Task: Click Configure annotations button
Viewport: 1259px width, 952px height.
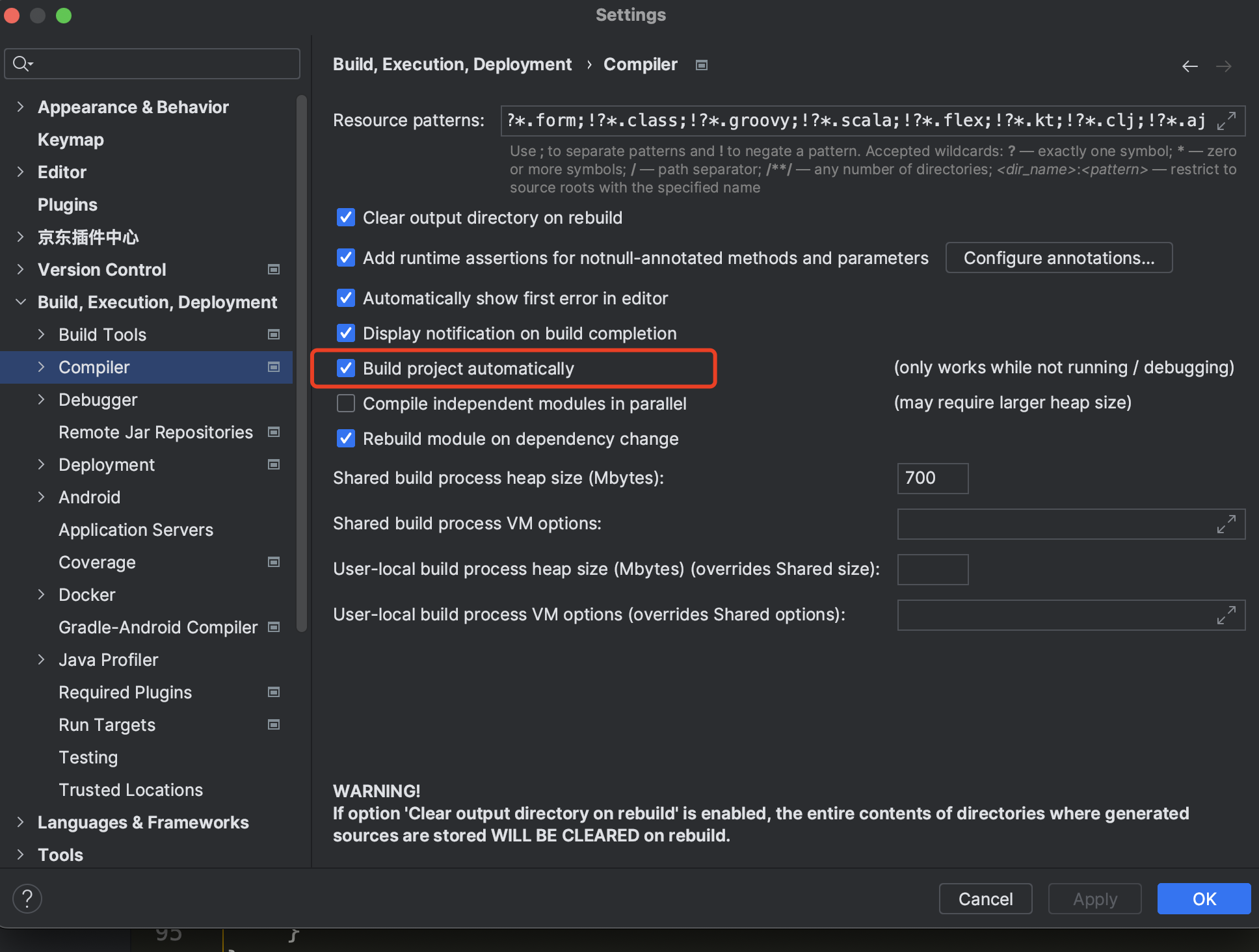Action: 1058,258
